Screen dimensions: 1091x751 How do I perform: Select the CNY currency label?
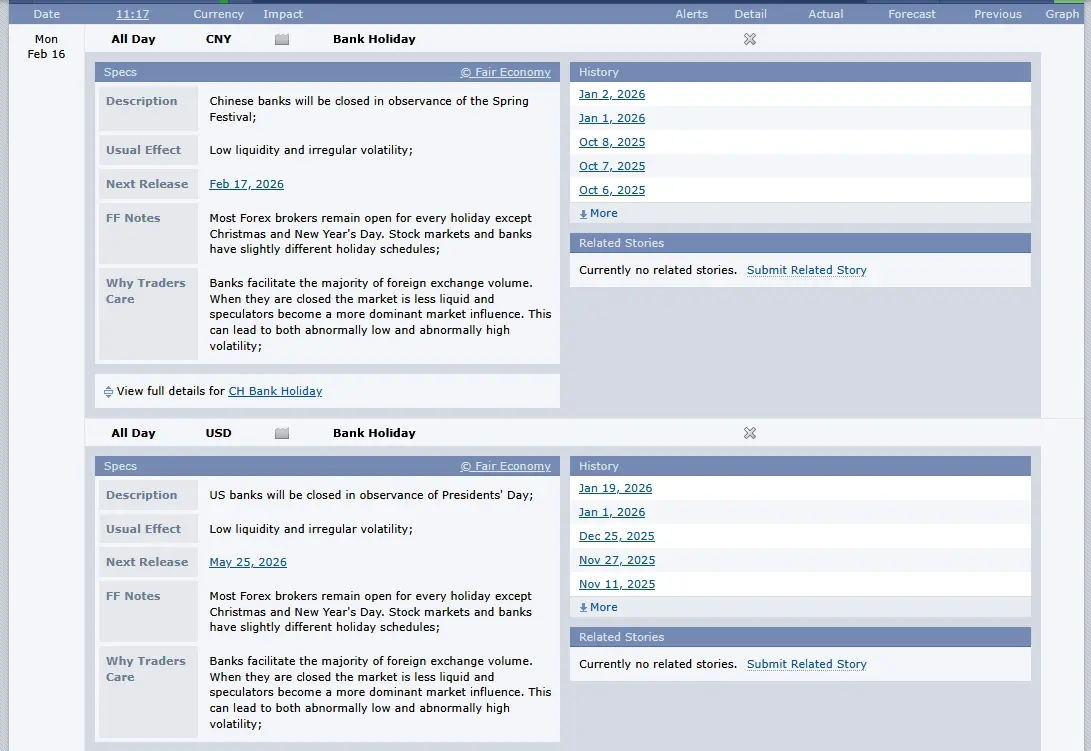[x=218, y=39]
